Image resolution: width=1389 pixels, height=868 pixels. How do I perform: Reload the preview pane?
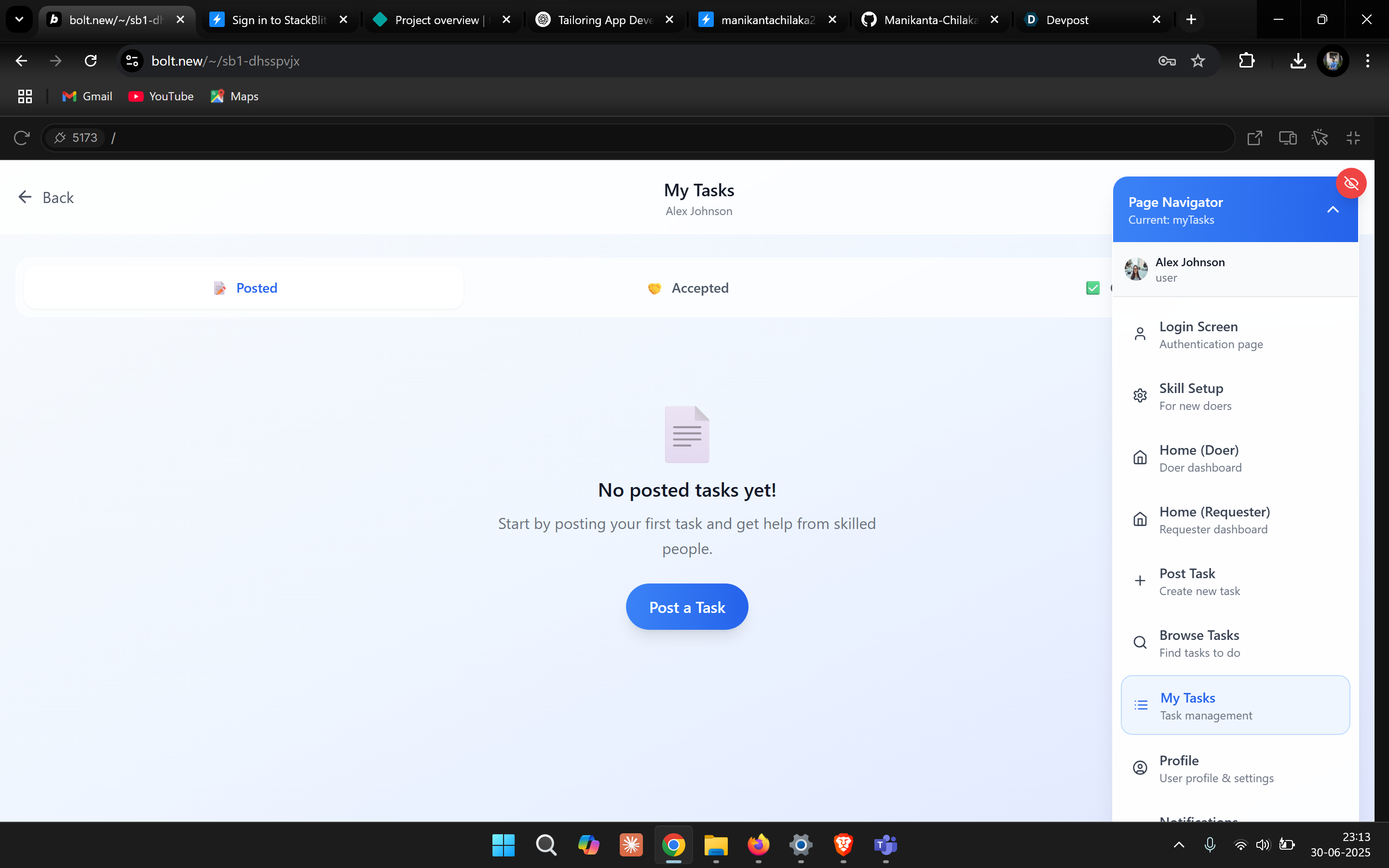click(21, 138)
